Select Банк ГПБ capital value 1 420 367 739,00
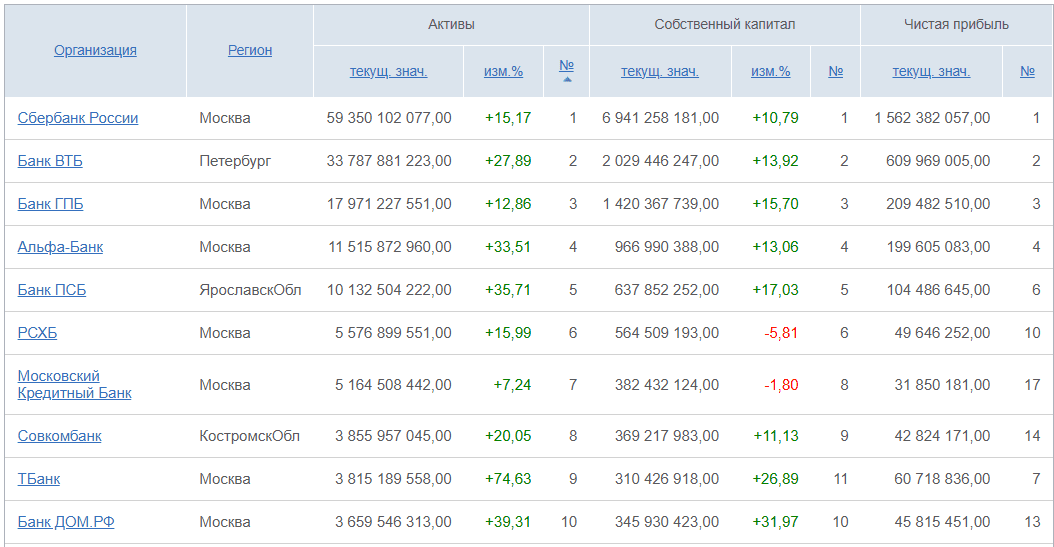Viewport: 1054px width, 547px height. tap(661, 204)
